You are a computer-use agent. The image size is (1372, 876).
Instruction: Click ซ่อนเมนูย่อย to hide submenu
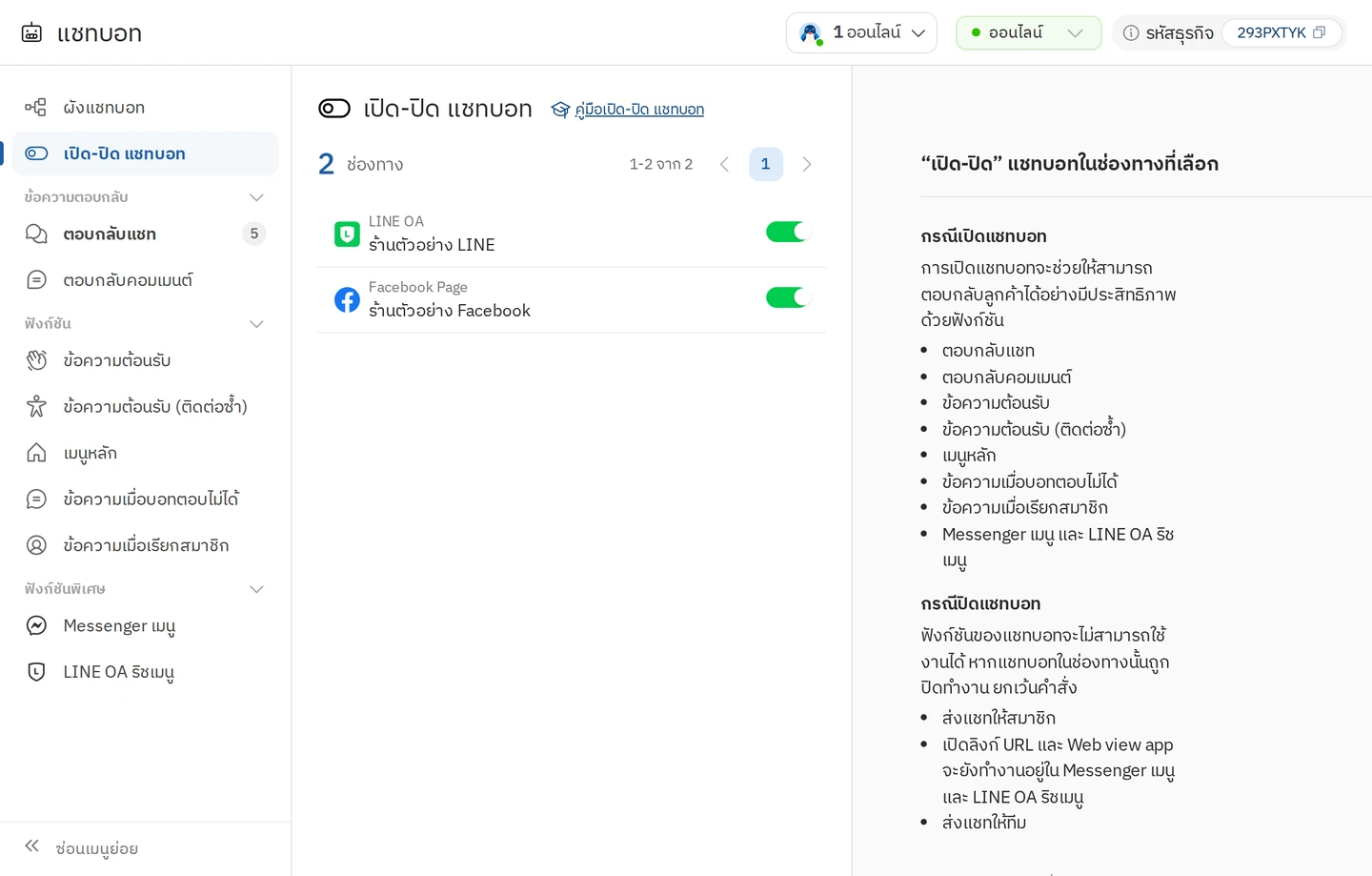click(97, 848)
